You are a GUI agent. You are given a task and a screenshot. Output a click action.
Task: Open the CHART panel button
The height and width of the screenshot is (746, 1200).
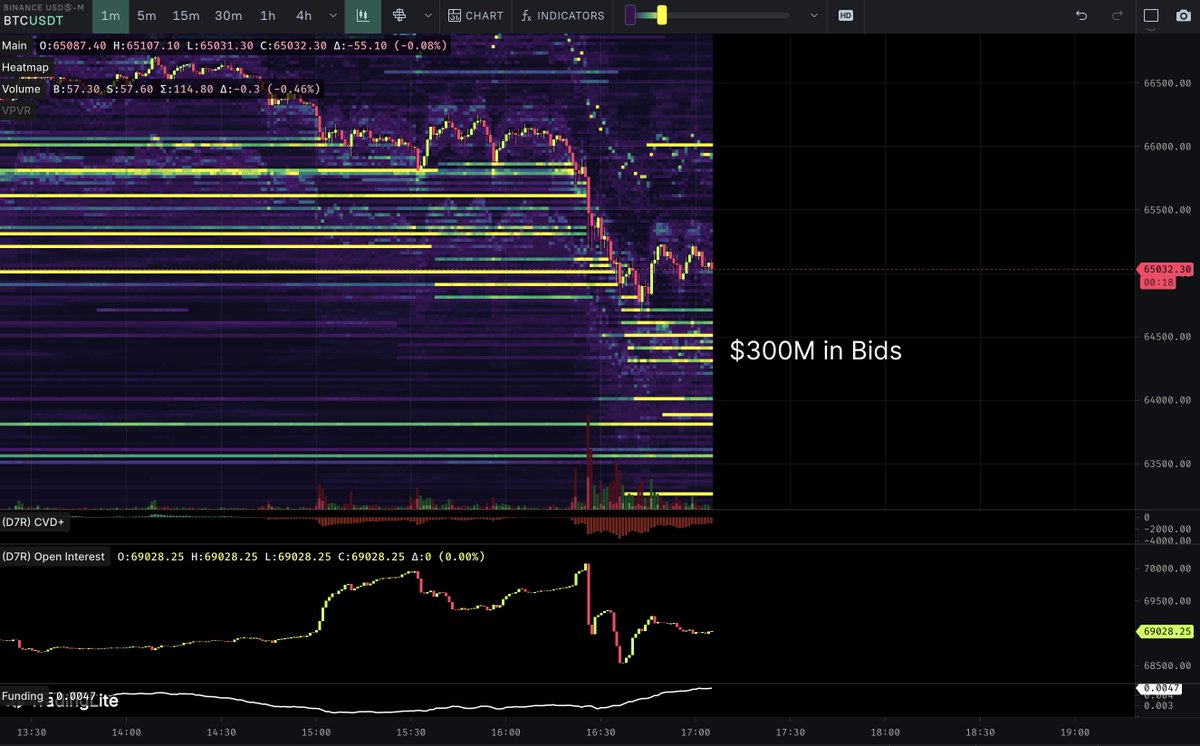coord(476,16)
